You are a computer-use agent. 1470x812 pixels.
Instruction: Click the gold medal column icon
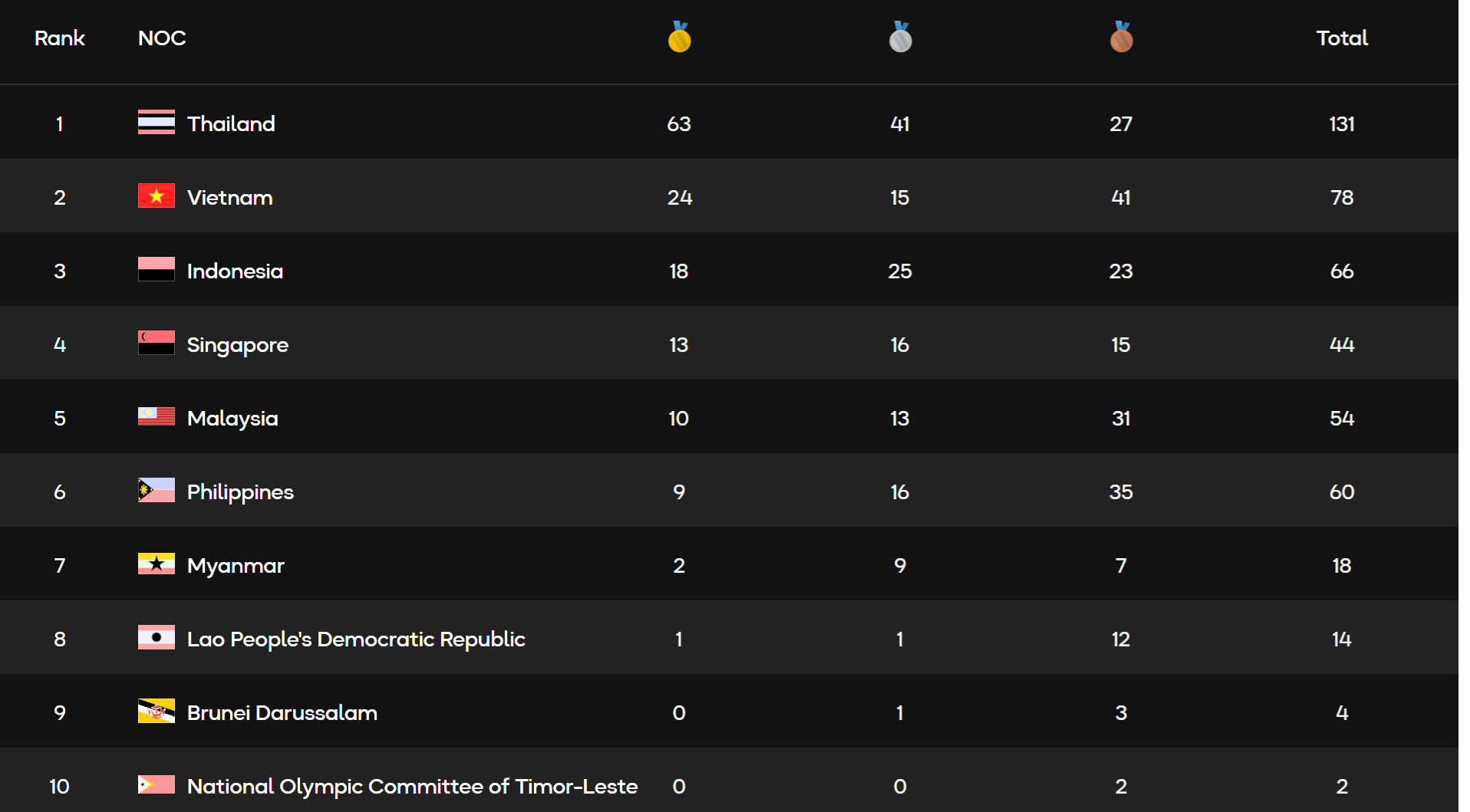click(679, 37)
